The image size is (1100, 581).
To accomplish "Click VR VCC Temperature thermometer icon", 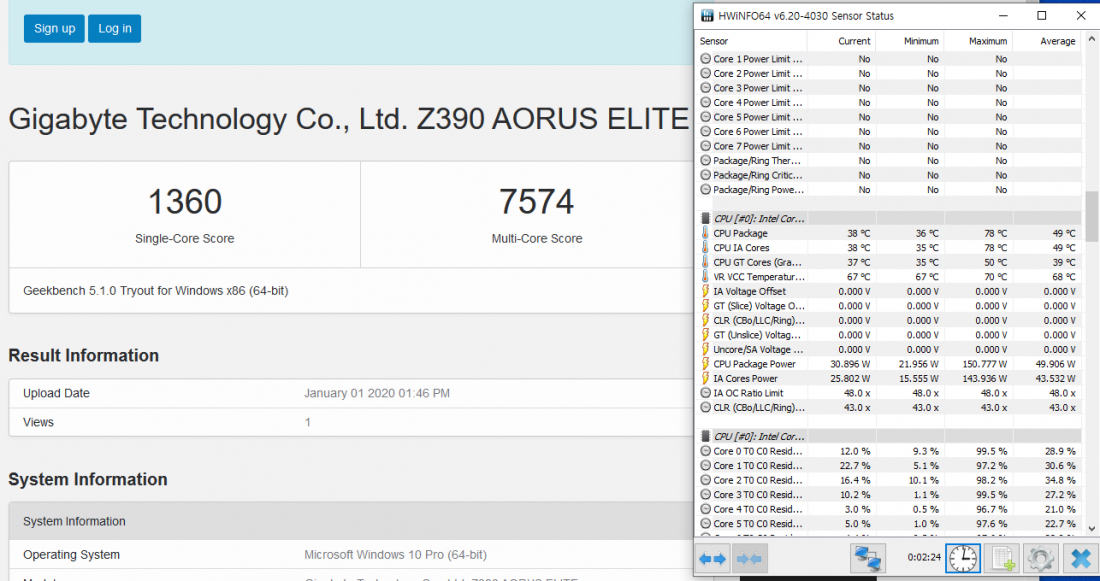I will pyautogui.click(x=706, y=276).
